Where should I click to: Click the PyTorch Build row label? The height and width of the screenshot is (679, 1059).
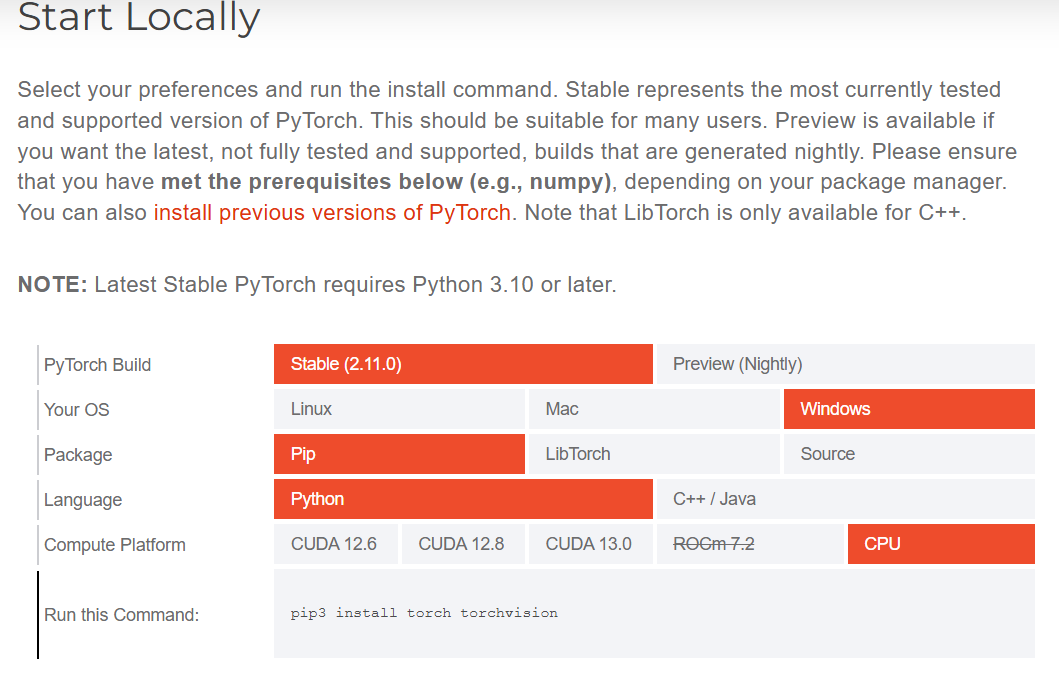[98, 365]
